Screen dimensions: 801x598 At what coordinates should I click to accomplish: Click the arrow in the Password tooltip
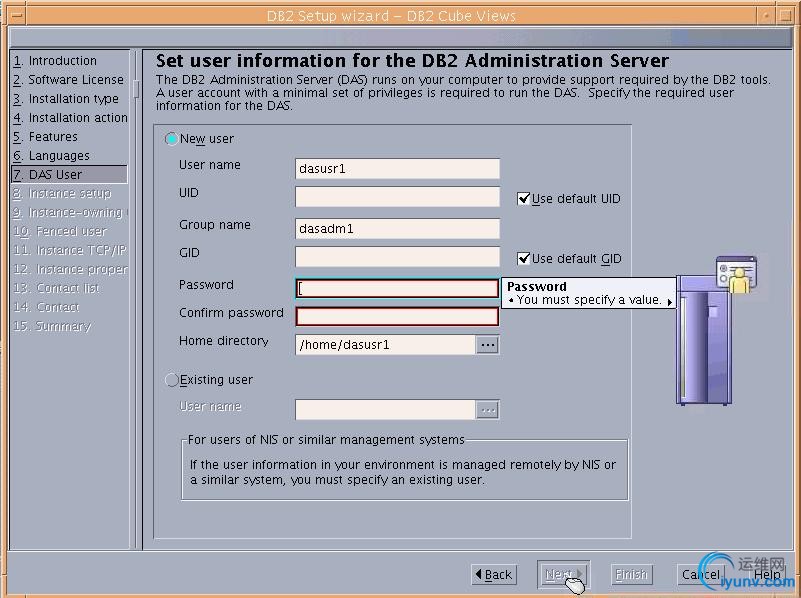(669, 302)
